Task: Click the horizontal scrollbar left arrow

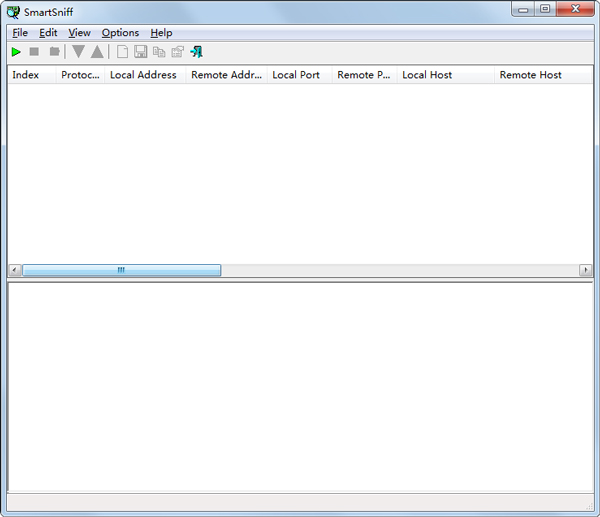Action: (15, 270)
